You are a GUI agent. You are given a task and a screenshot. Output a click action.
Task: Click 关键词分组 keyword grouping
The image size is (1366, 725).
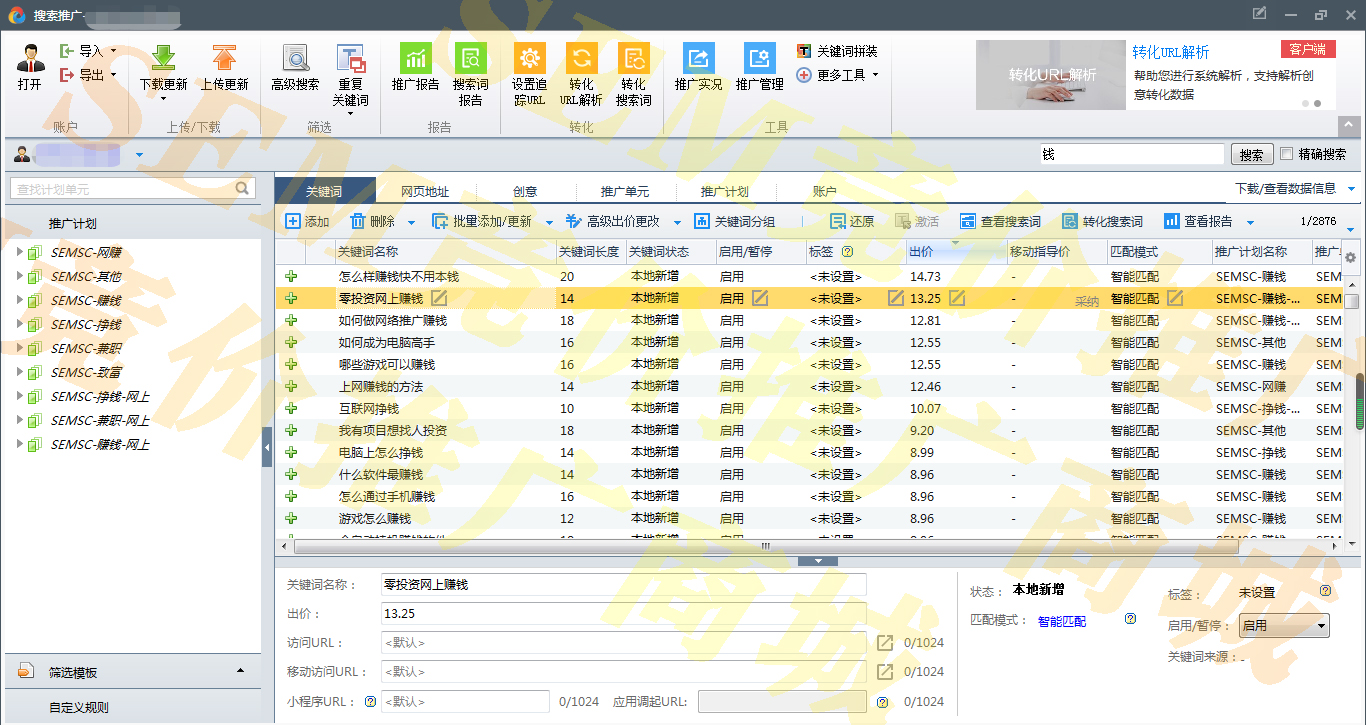[x=734, y=221]
